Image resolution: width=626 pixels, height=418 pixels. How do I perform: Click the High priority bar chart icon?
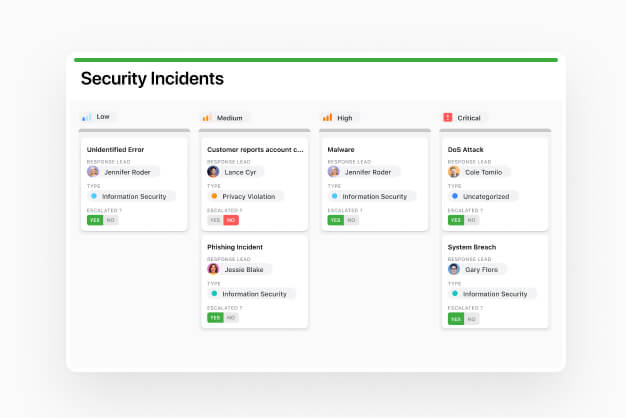327,118
